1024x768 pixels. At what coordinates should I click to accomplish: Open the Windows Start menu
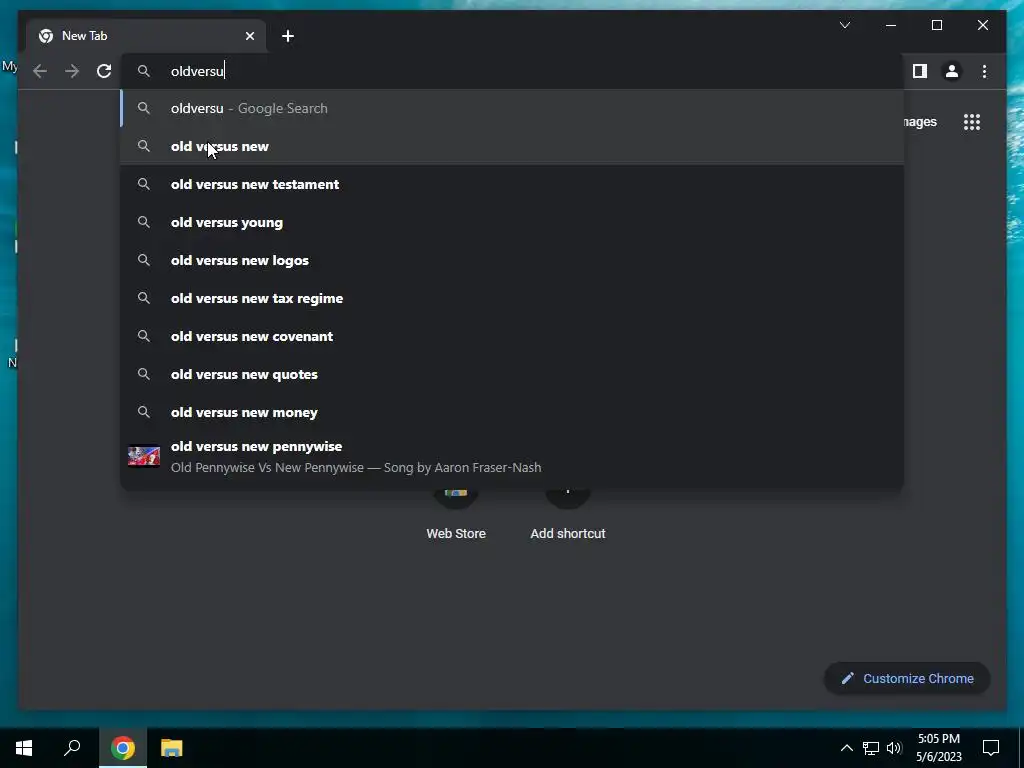[24, 748]
